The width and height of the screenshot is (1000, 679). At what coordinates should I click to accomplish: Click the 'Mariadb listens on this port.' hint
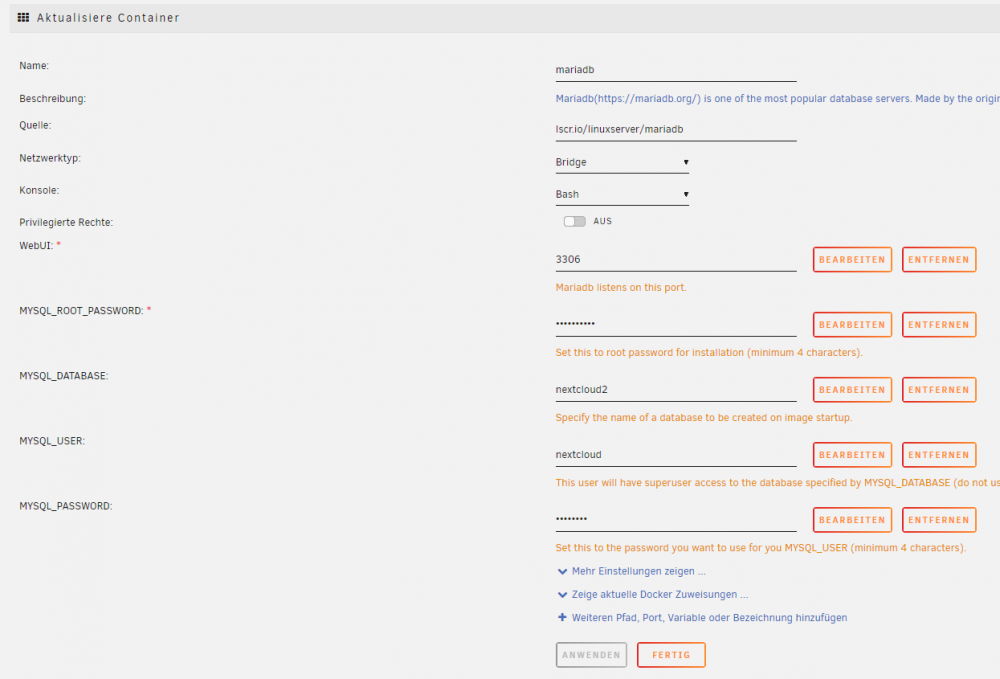621,288
